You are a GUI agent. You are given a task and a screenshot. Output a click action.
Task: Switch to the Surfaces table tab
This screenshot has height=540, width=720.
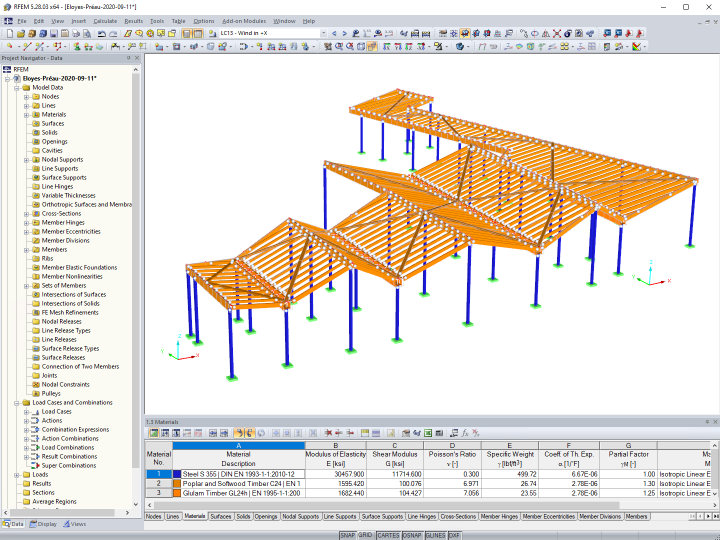(x=220, y=517)
